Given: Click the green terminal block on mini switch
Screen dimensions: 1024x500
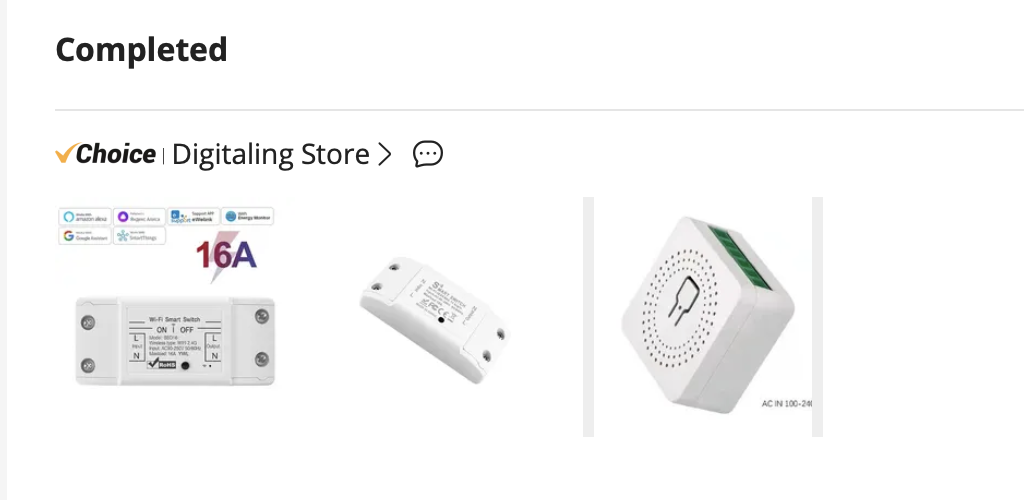Looking at the screenshot, I should (742, 258).
